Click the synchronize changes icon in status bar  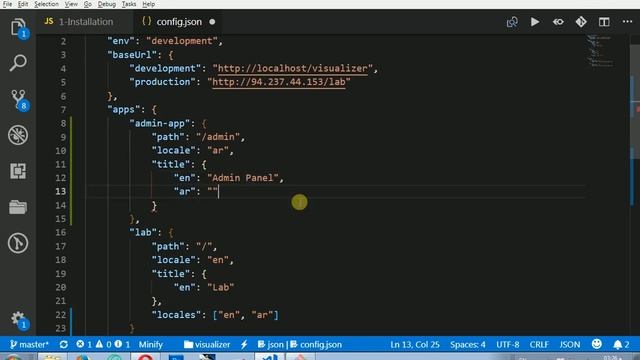pyautogui.click(x=64, y=344)
